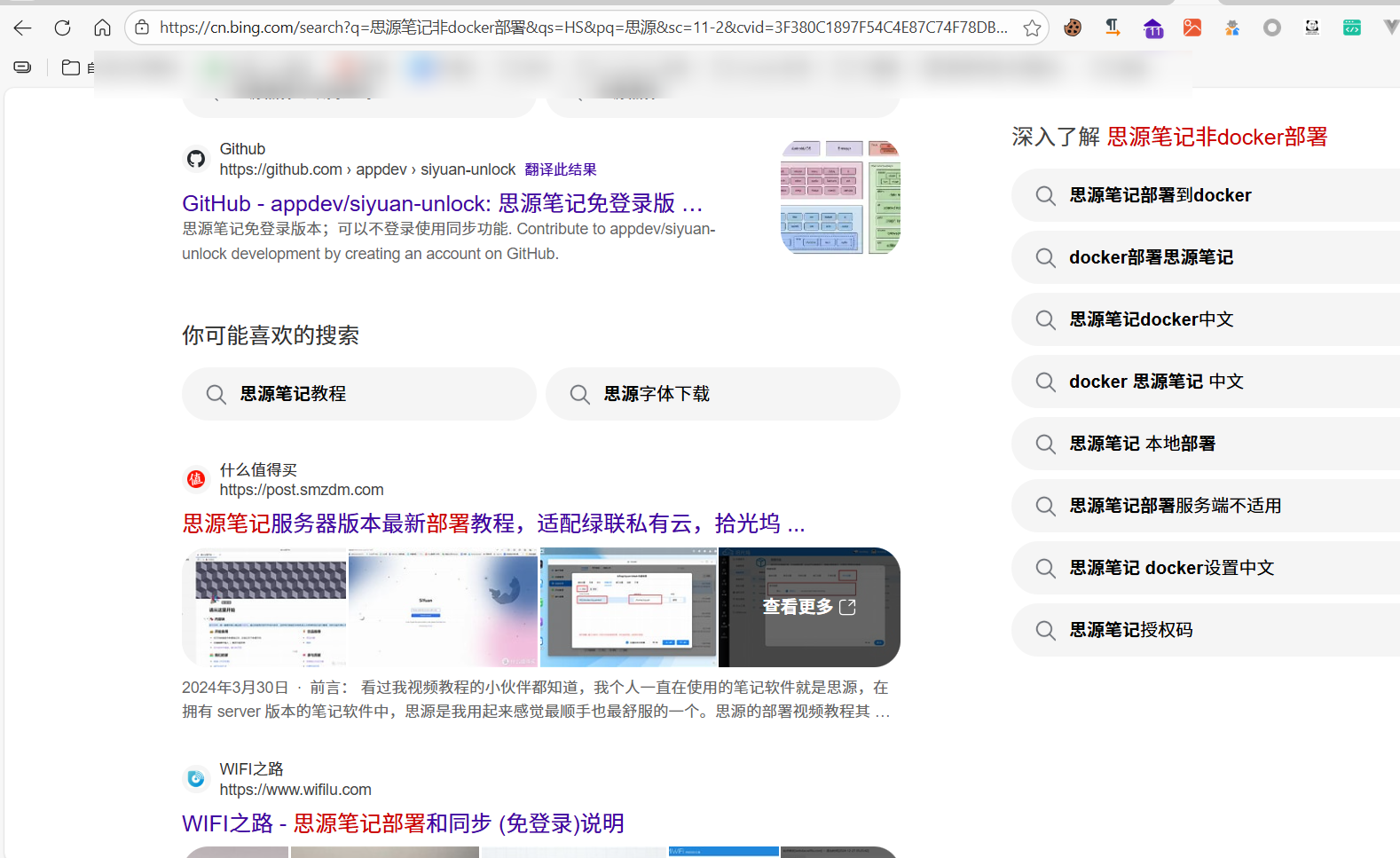The image size is (1400, 858).
Task: Click 深入了解 思源笔记非docker部署 heading
Action: pos(1169,137)
